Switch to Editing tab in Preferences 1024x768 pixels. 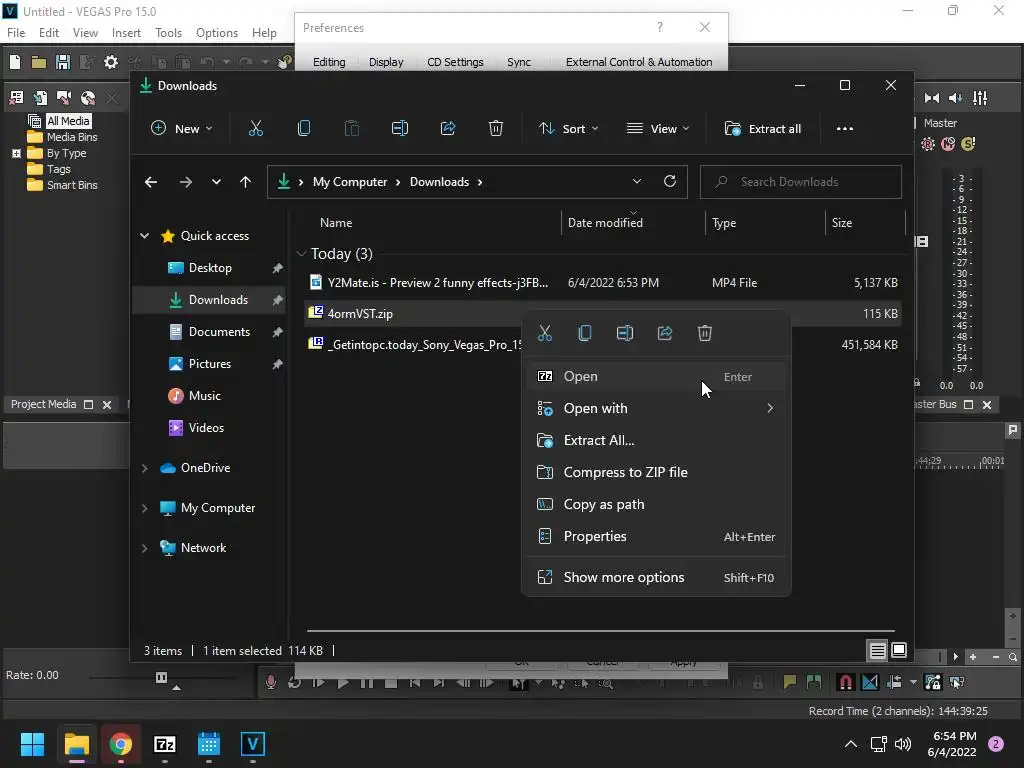329,62
